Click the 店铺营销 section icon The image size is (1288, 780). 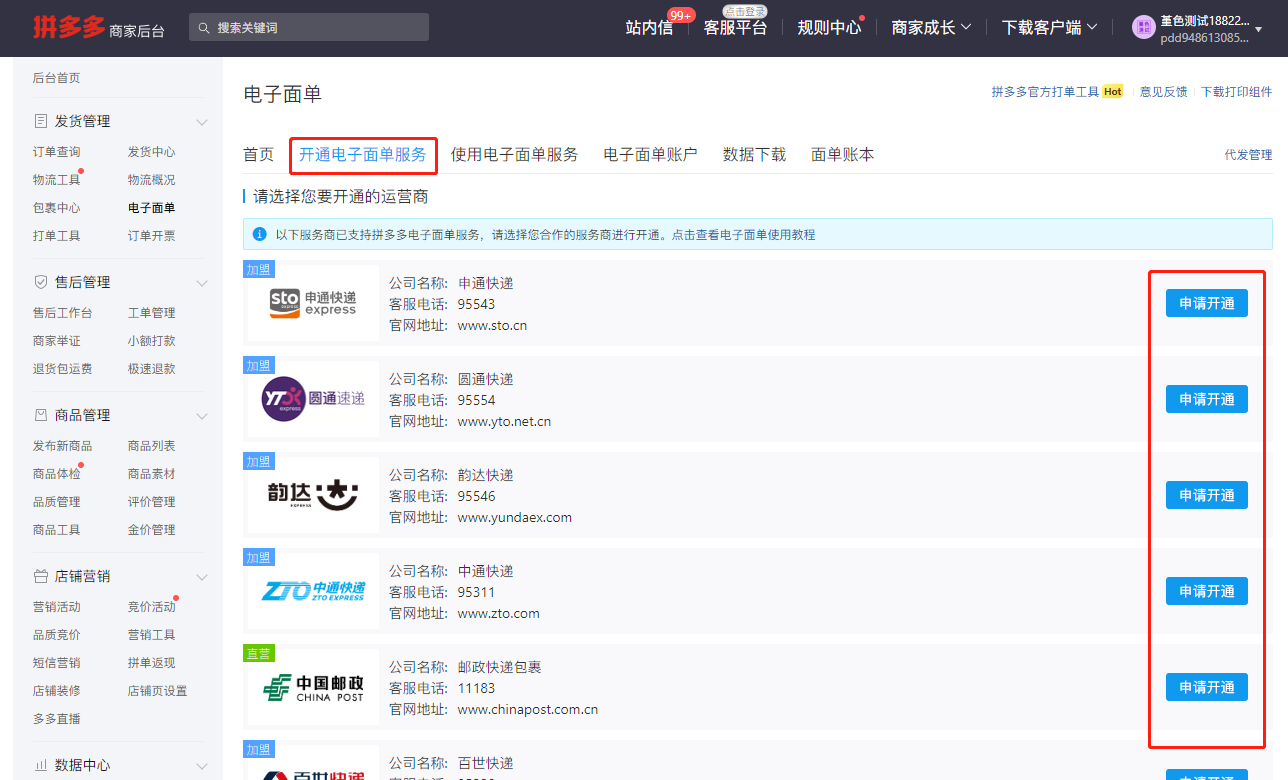(x=41, y=577)
